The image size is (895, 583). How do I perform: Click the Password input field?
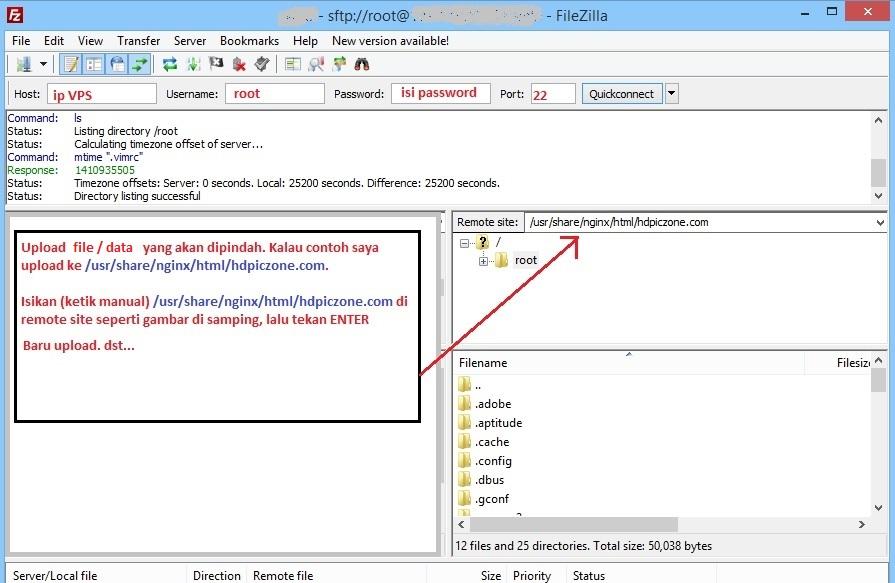[441, 94]
